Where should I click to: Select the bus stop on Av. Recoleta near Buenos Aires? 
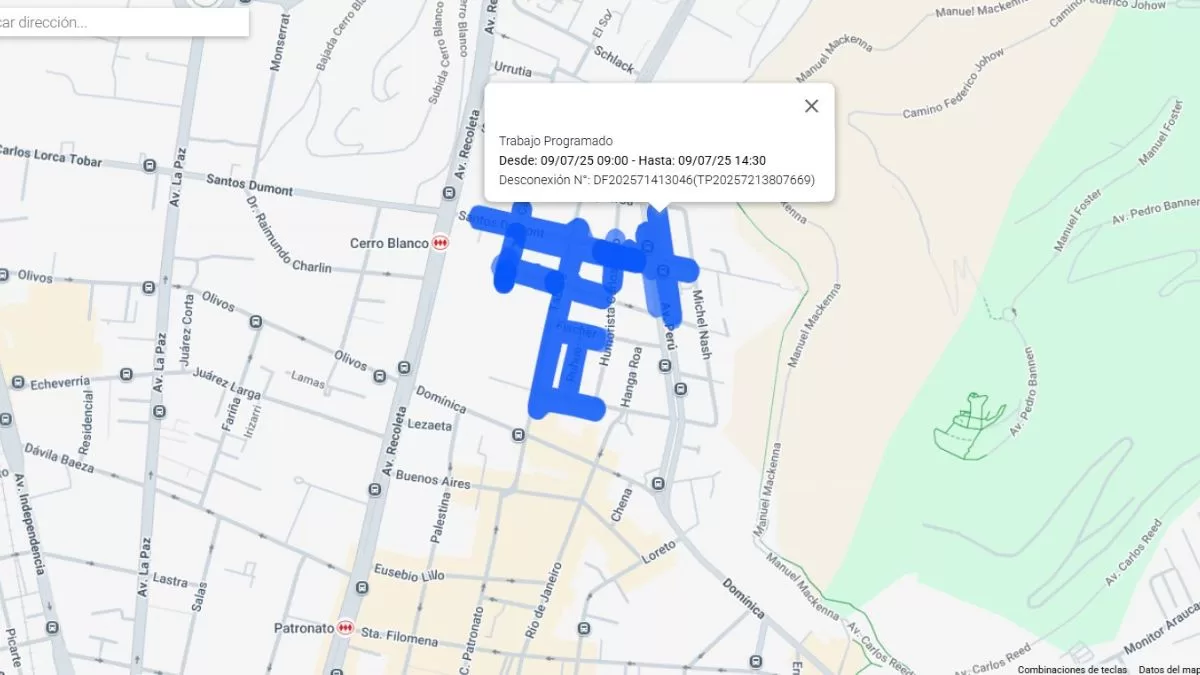point(374,490)
